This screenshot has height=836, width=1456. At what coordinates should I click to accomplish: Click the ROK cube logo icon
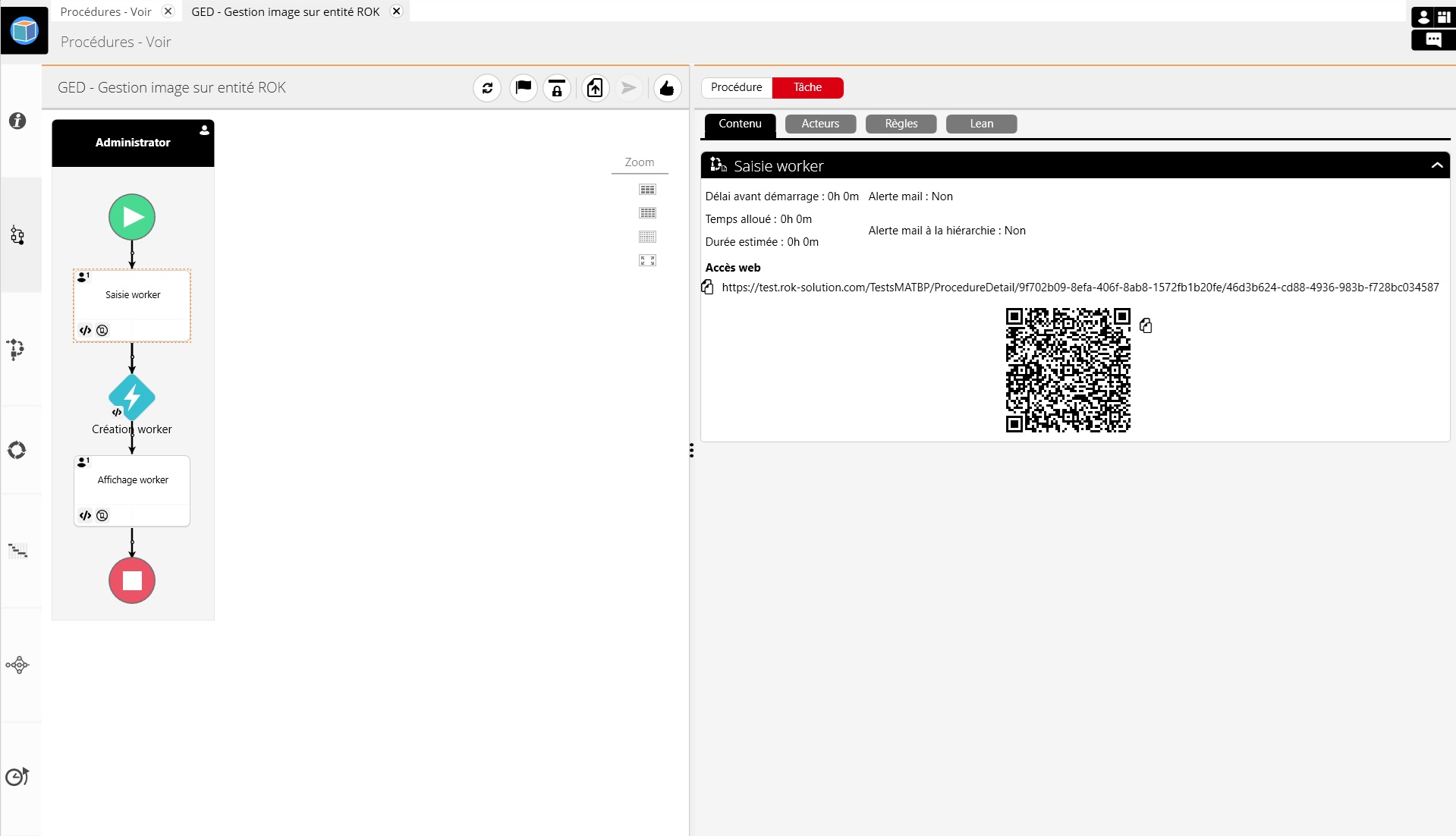pos(24,30)
